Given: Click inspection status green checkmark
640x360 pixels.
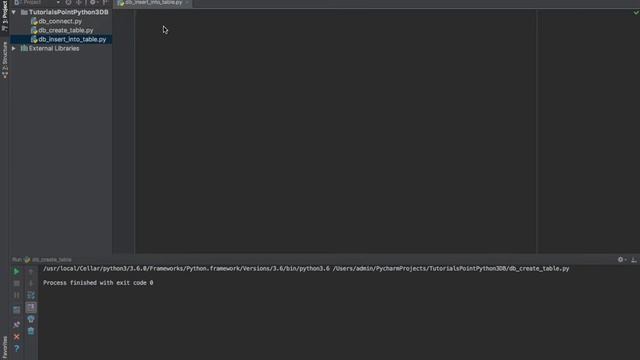Looking at the screenshot, I should [x=636, y=13].
